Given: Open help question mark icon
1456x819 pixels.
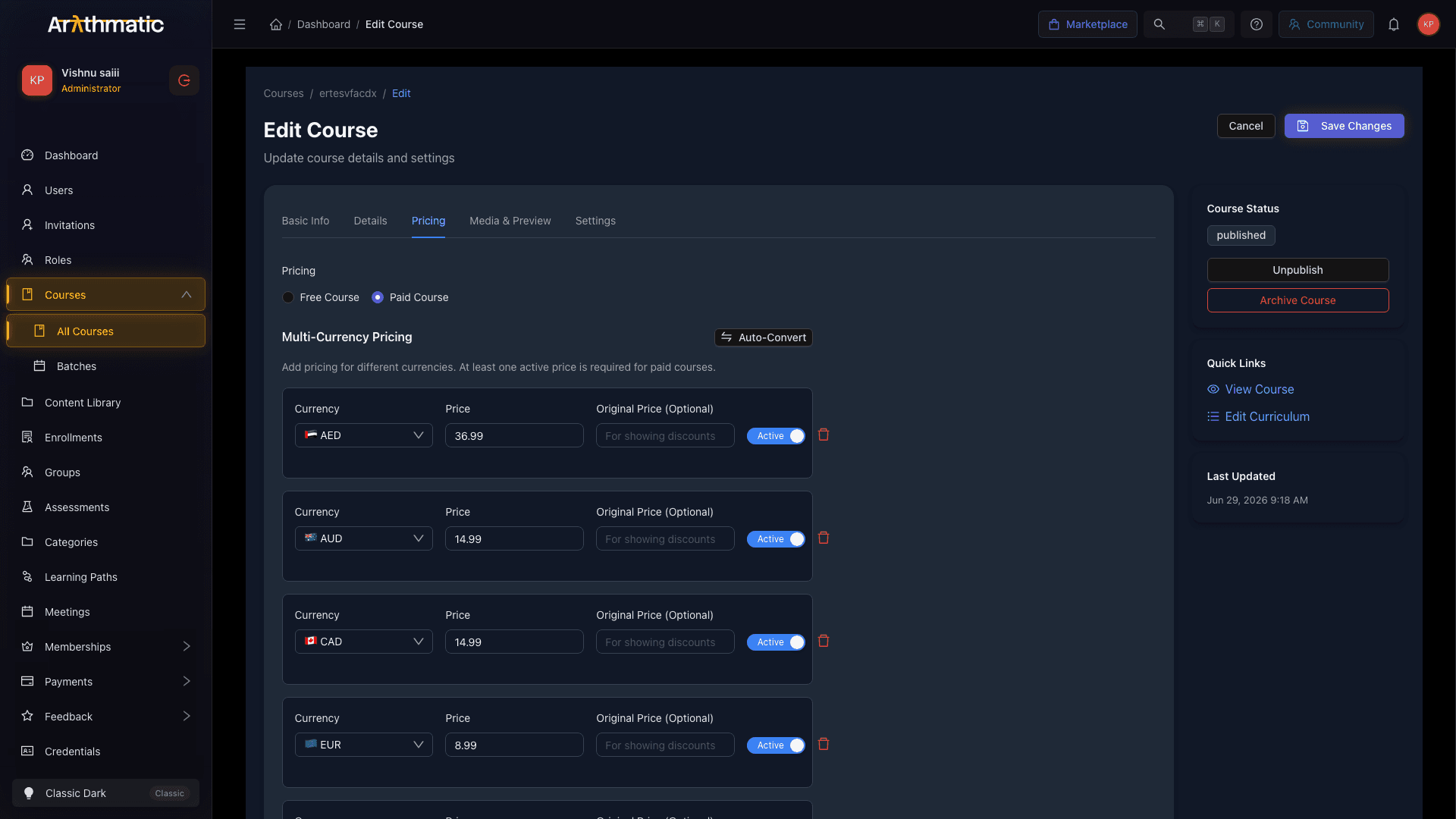Looking at the screenshot, I should point(1257,24).
